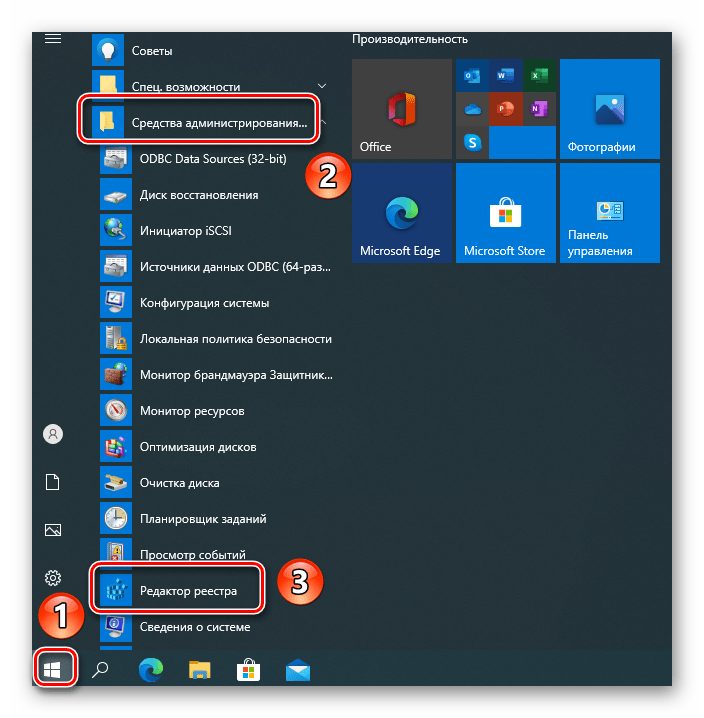Screen dimensions: 704x718
Task: Click the taskbar search magnifier
Action: click(100, 670)
